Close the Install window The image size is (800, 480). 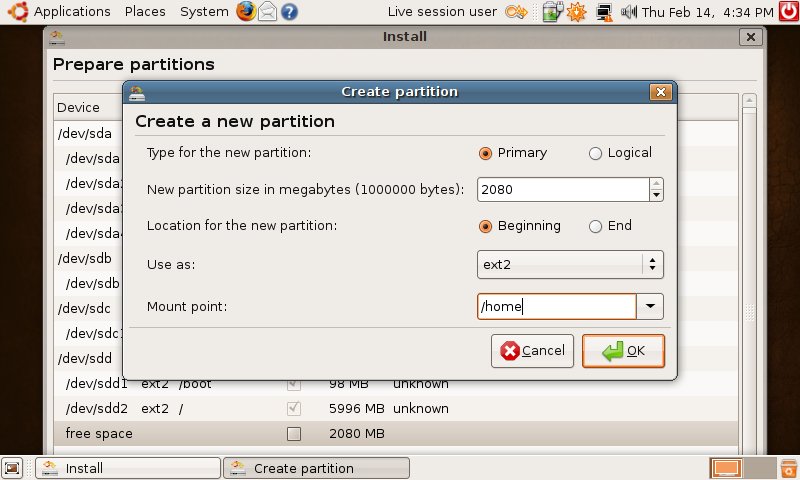(x=751, y=37)
